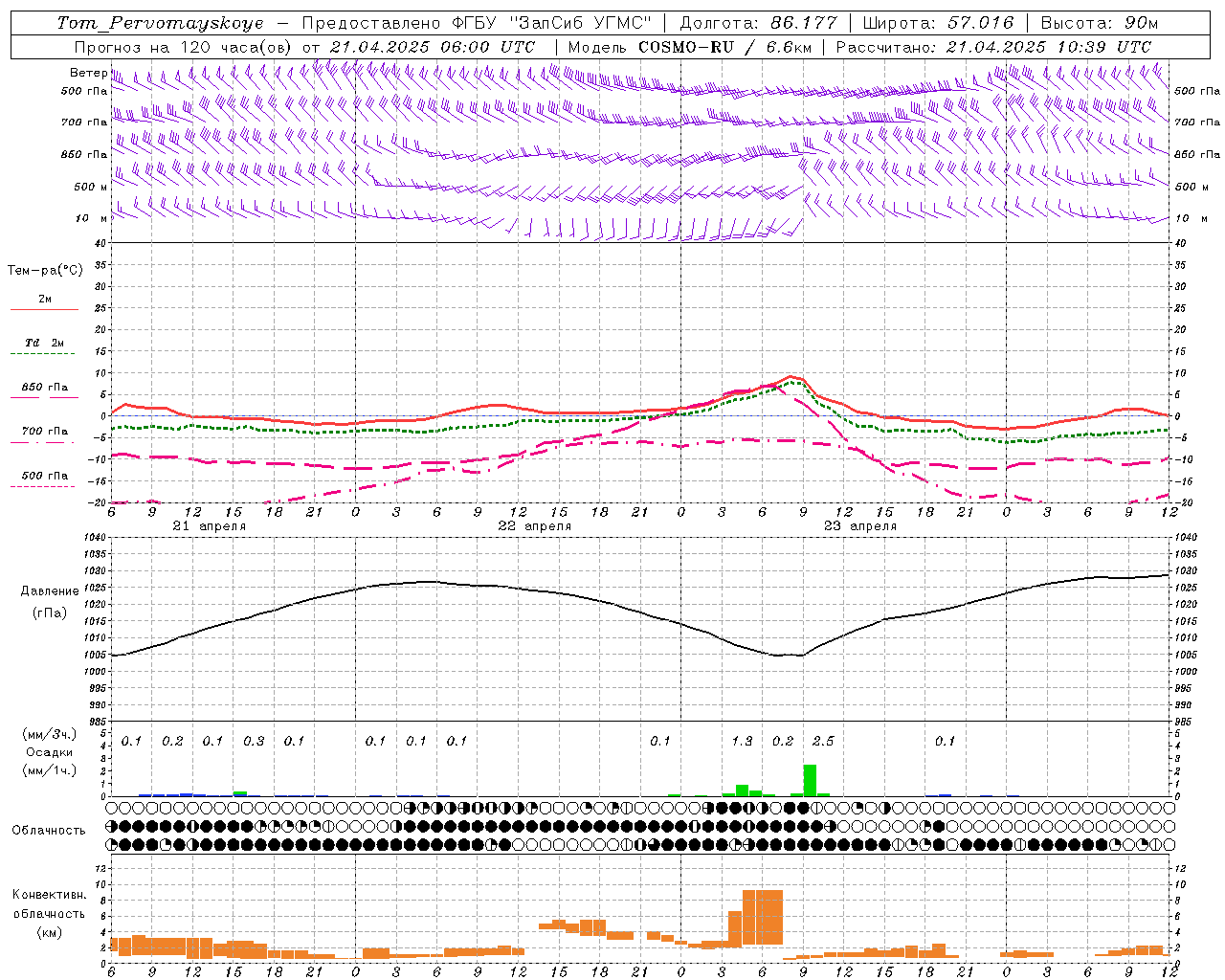Click the Облачность cloud cover section label
Screen dimensions: 1225x980
click(49, 830)
